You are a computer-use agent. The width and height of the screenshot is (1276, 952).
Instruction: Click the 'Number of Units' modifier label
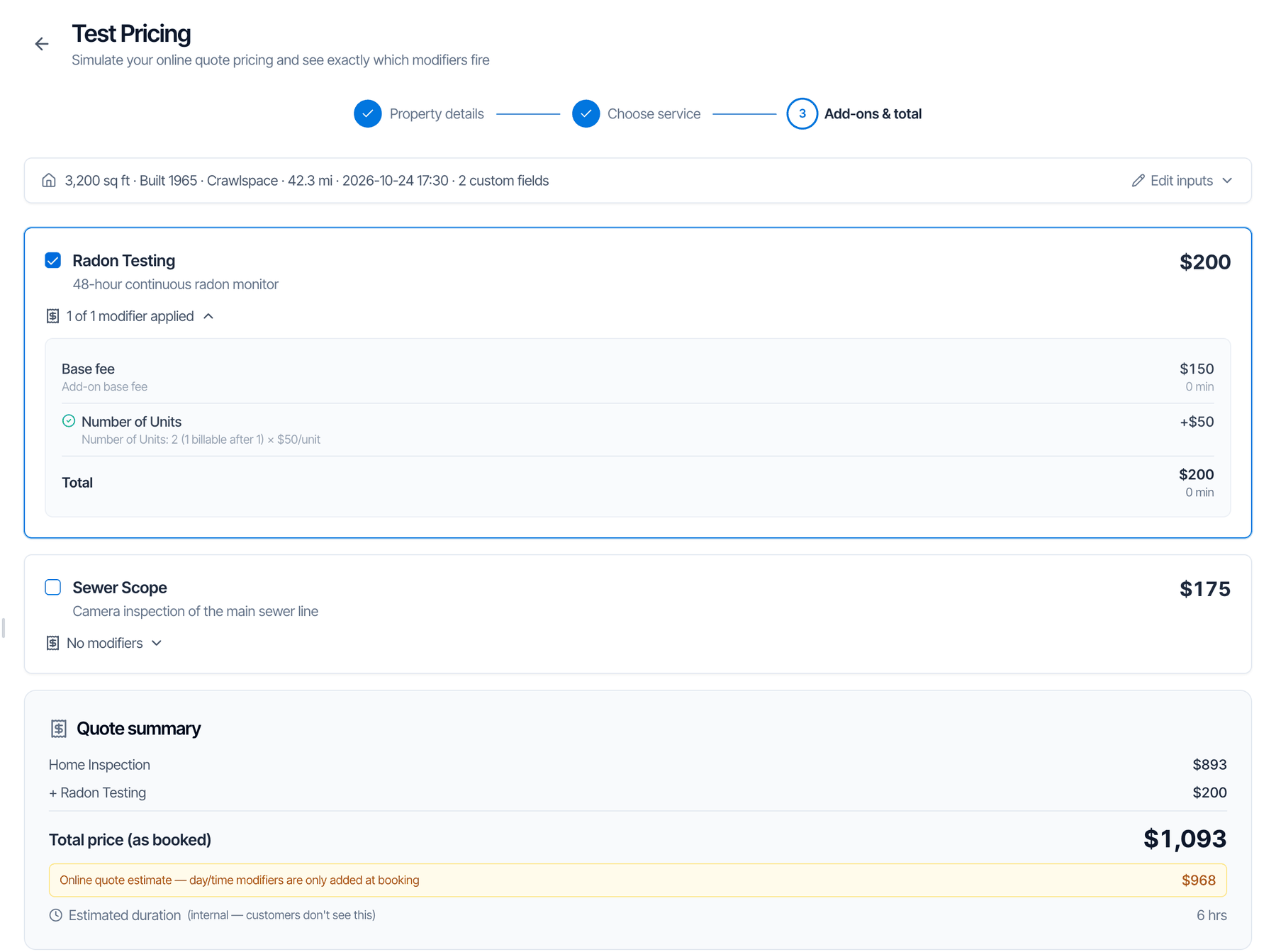[x=131, y=422]
